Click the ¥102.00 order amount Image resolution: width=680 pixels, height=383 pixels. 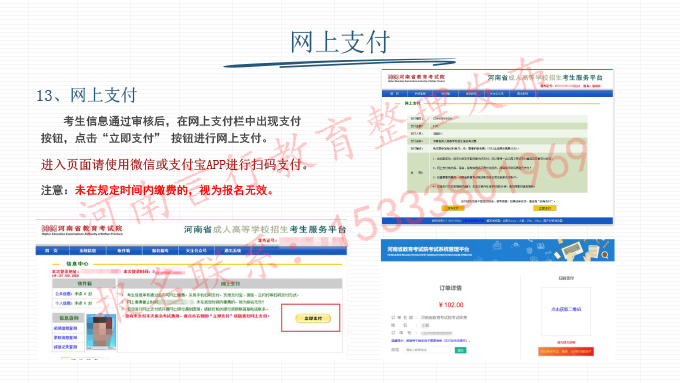(x=451, y=304)
